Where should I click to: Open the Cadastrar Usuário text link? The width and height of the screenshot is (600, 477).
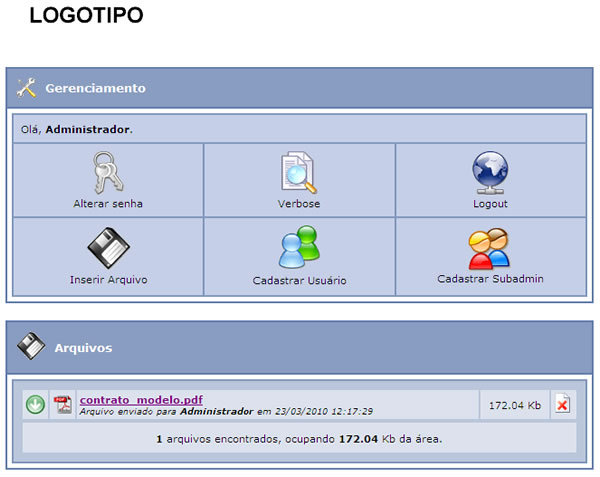tap(299, 280)
